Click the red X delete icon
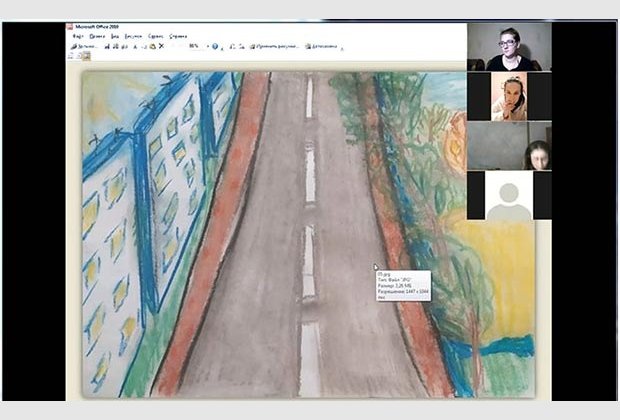Screen dimensions: 620x420 (x=161, y=46)
